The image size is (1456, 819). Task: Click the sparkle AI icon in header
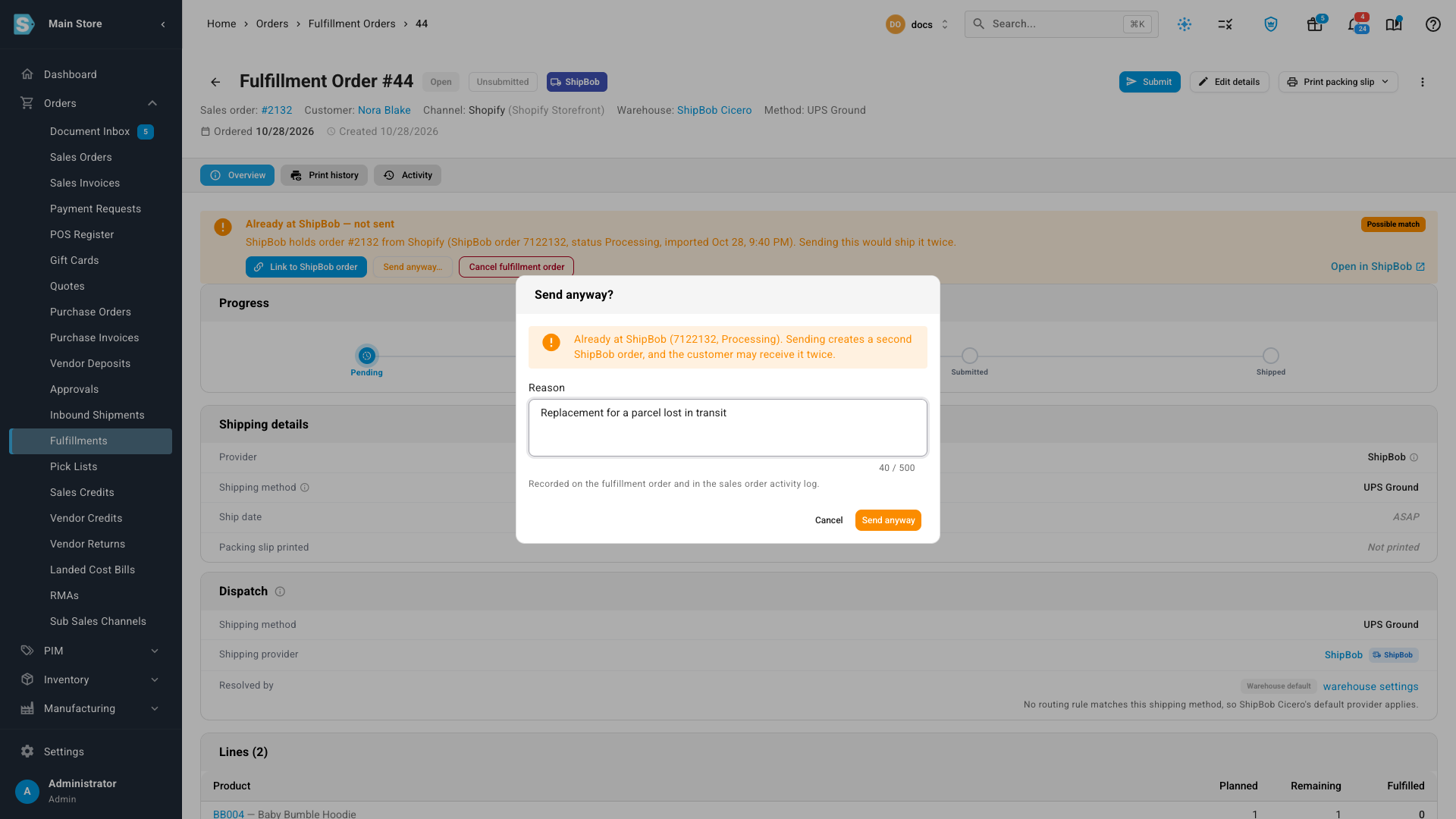[1185, 24]
